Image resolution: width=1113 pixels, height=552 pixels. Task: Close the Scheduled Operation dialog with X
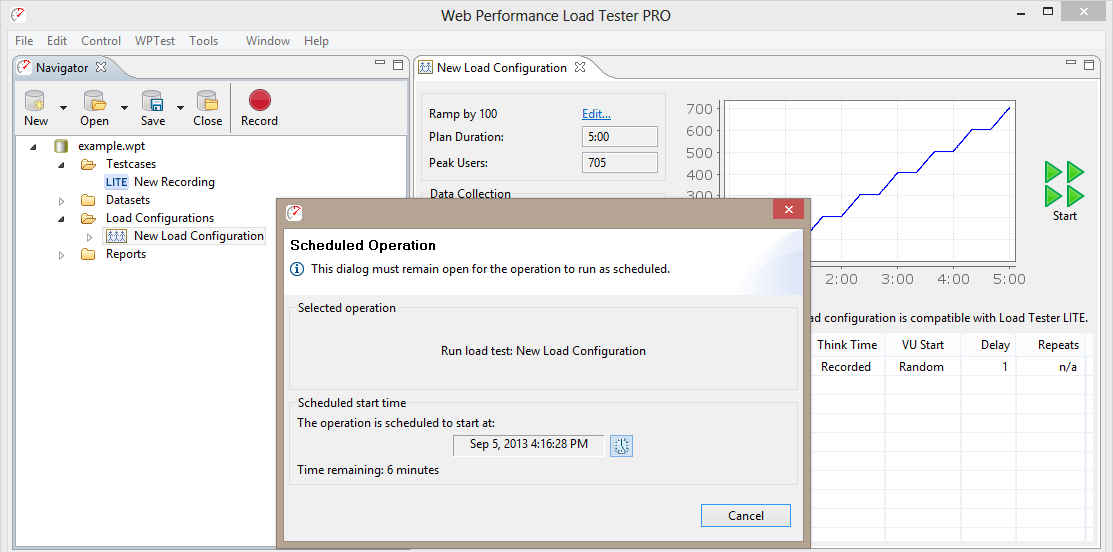[x=788, y=210]
